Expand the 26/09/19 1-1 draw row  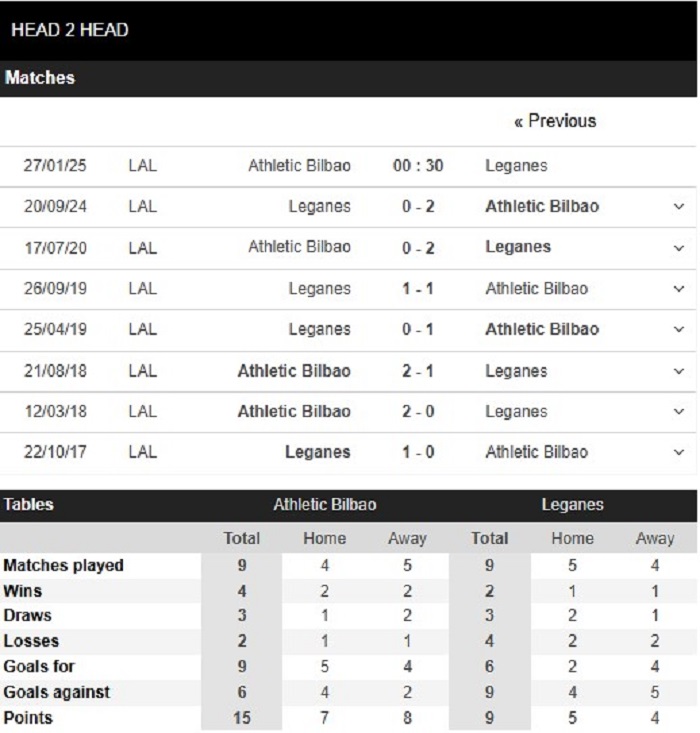(x=678, y=288)
